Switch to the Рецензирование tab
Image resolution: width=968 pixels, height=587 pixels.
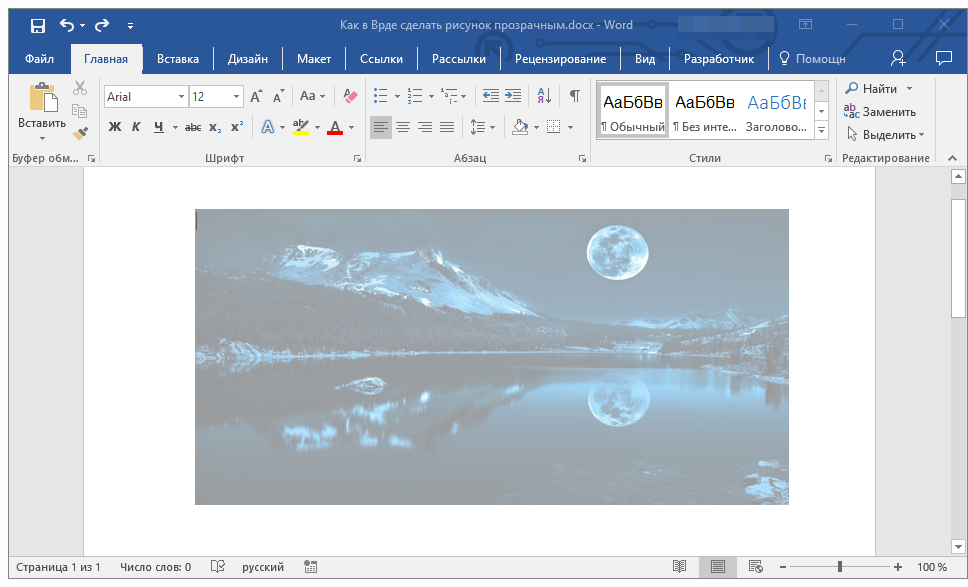point(560,59)
